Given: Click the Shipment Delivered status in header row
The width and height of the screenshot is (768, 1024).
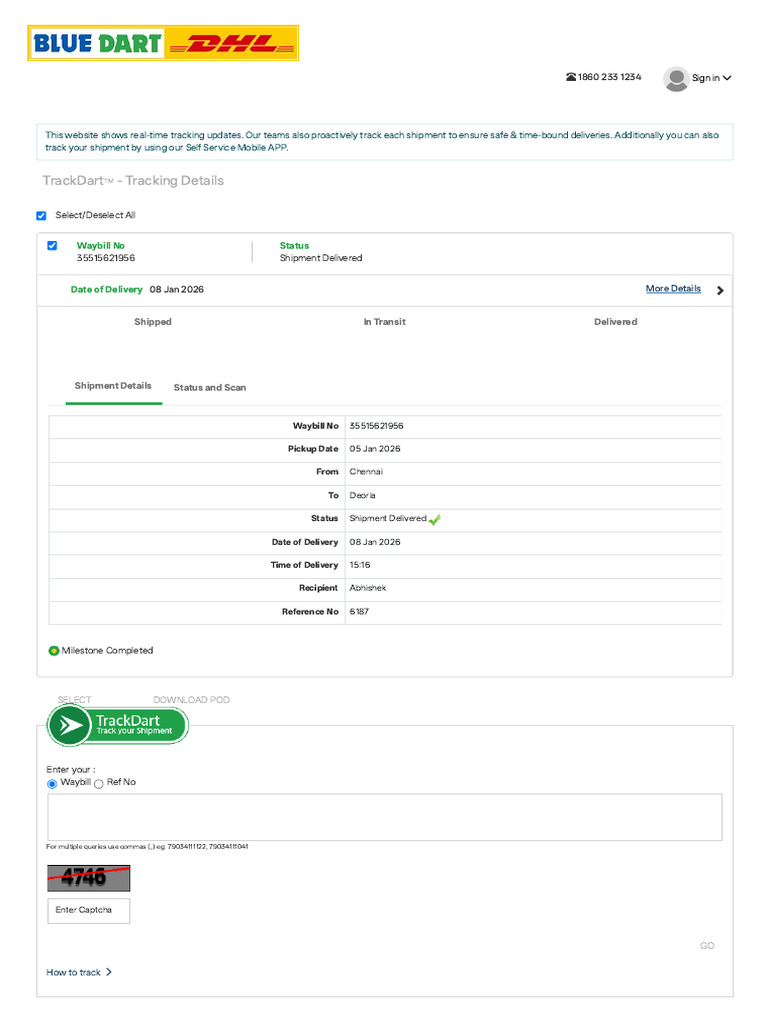Looking at the screenshot, I should (321, 258).
